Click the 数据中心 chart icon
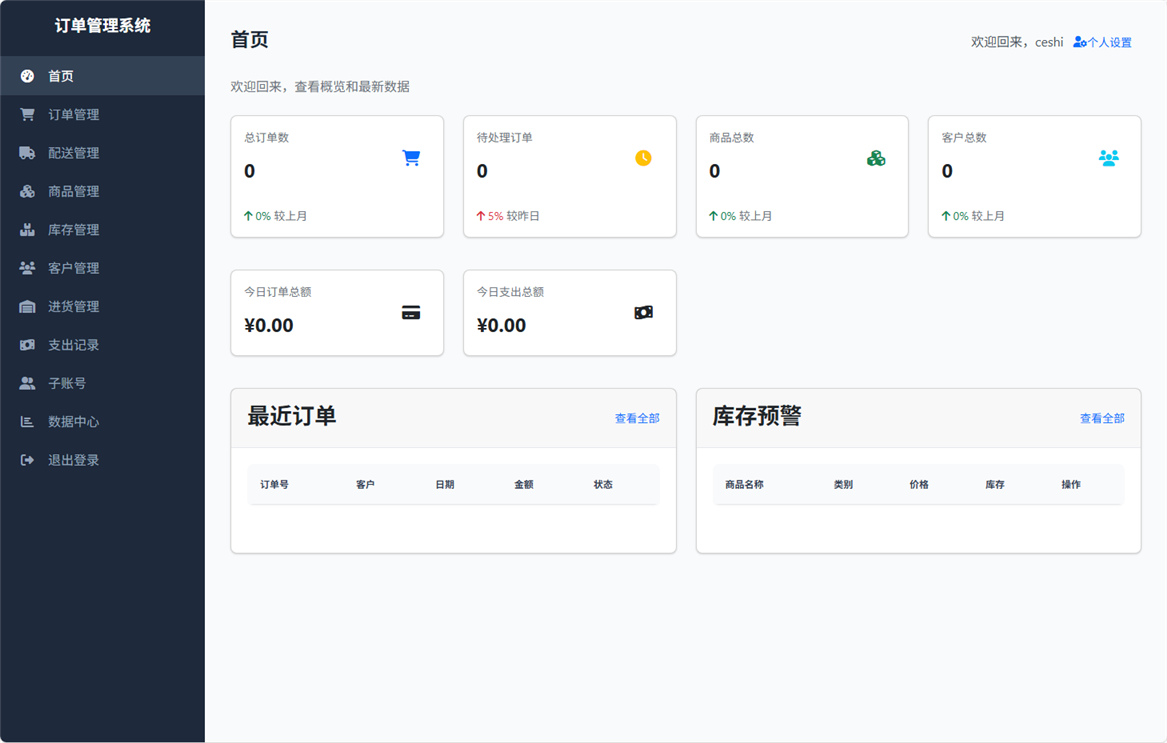 (x=28, y=421)
